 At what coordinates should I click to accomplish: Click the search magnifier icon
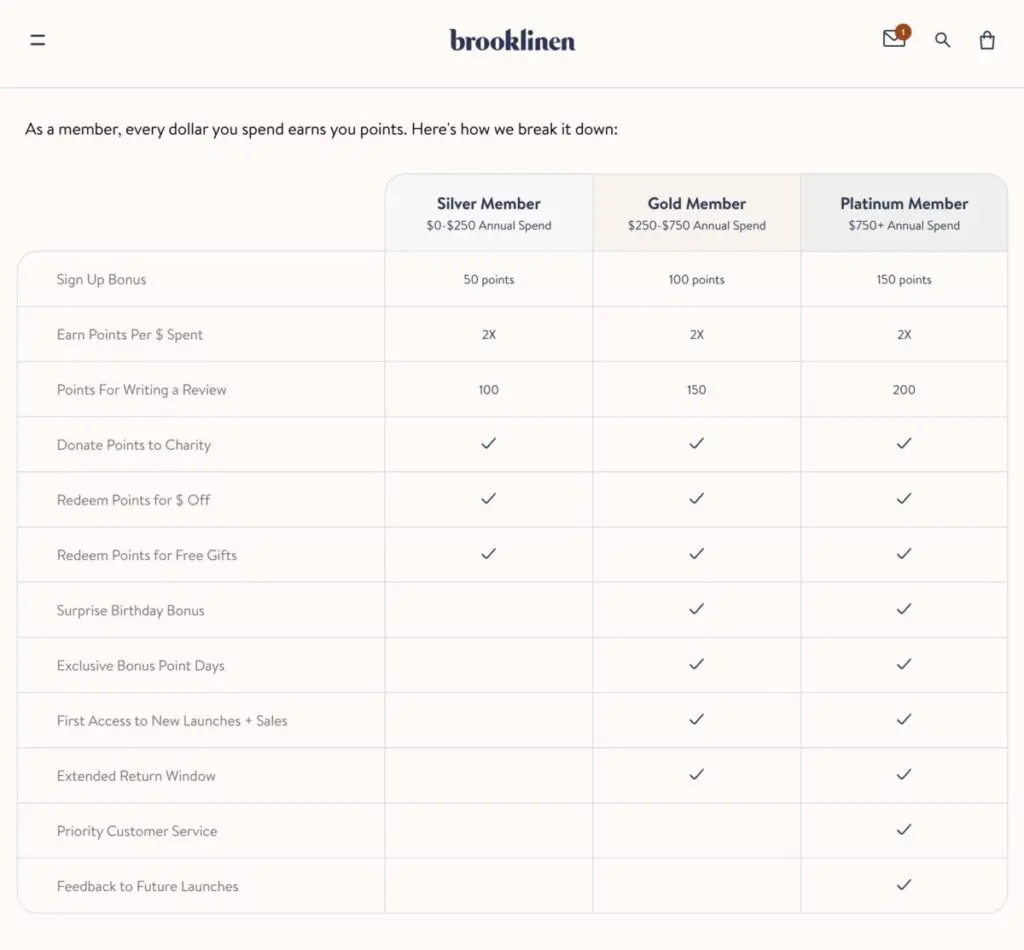tap(942, 41)
